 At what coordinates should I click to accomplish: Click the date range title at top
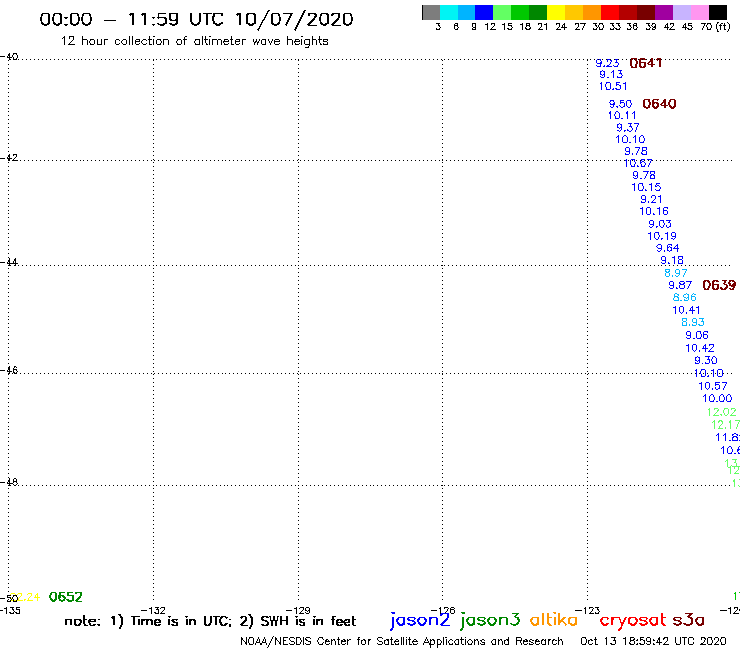(196, 20)
